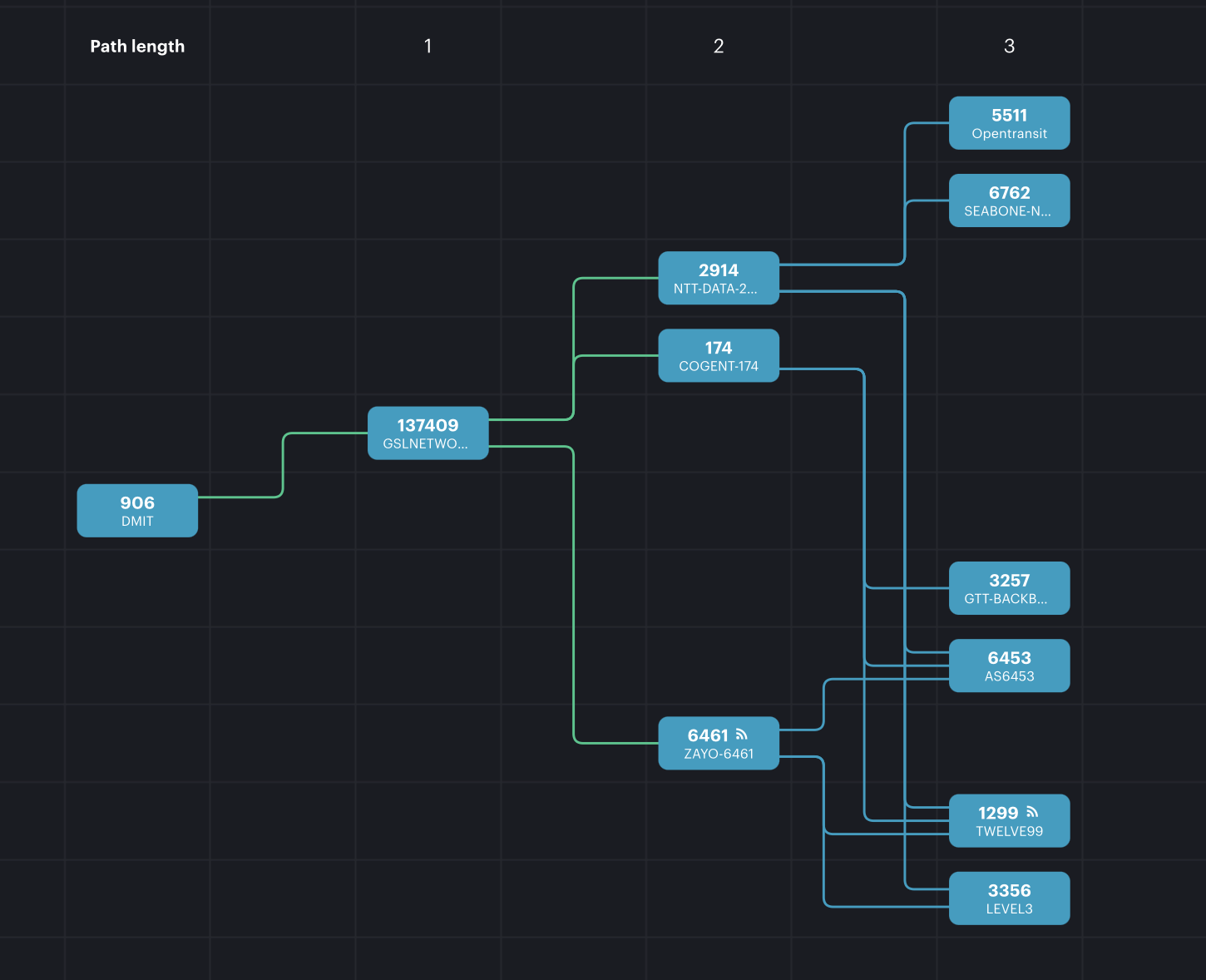Click the green edge entering ZAYO-6461
This screenshot has width=1206, height=980.
[x=615, y=742]
